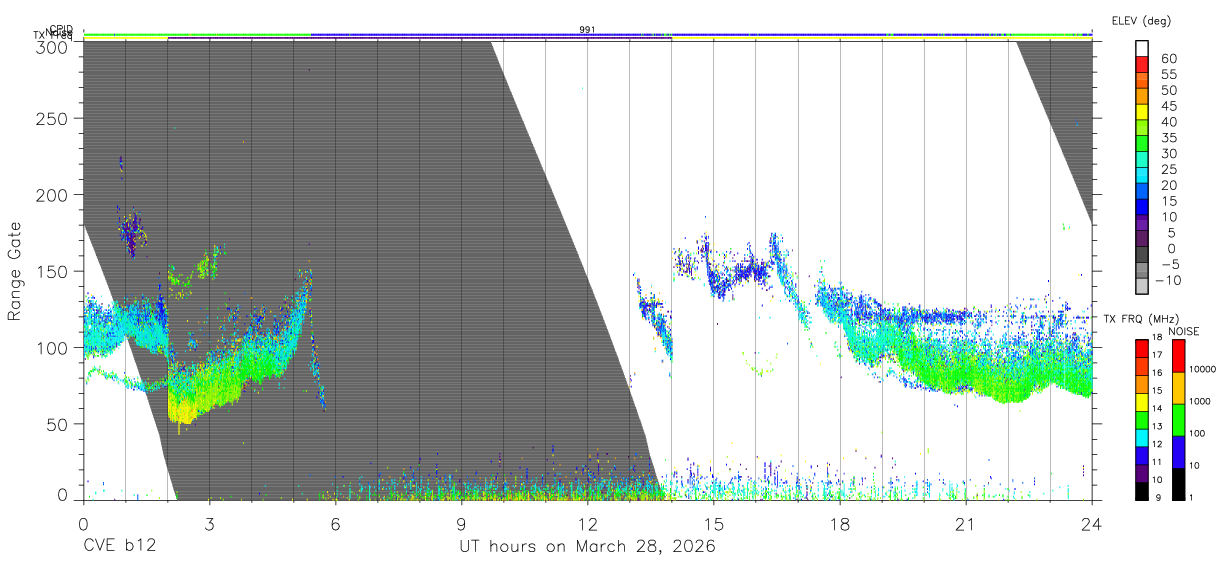Click the 6 tick on UT hours axis
The image size is (1228, 567).
pos(335,523)
